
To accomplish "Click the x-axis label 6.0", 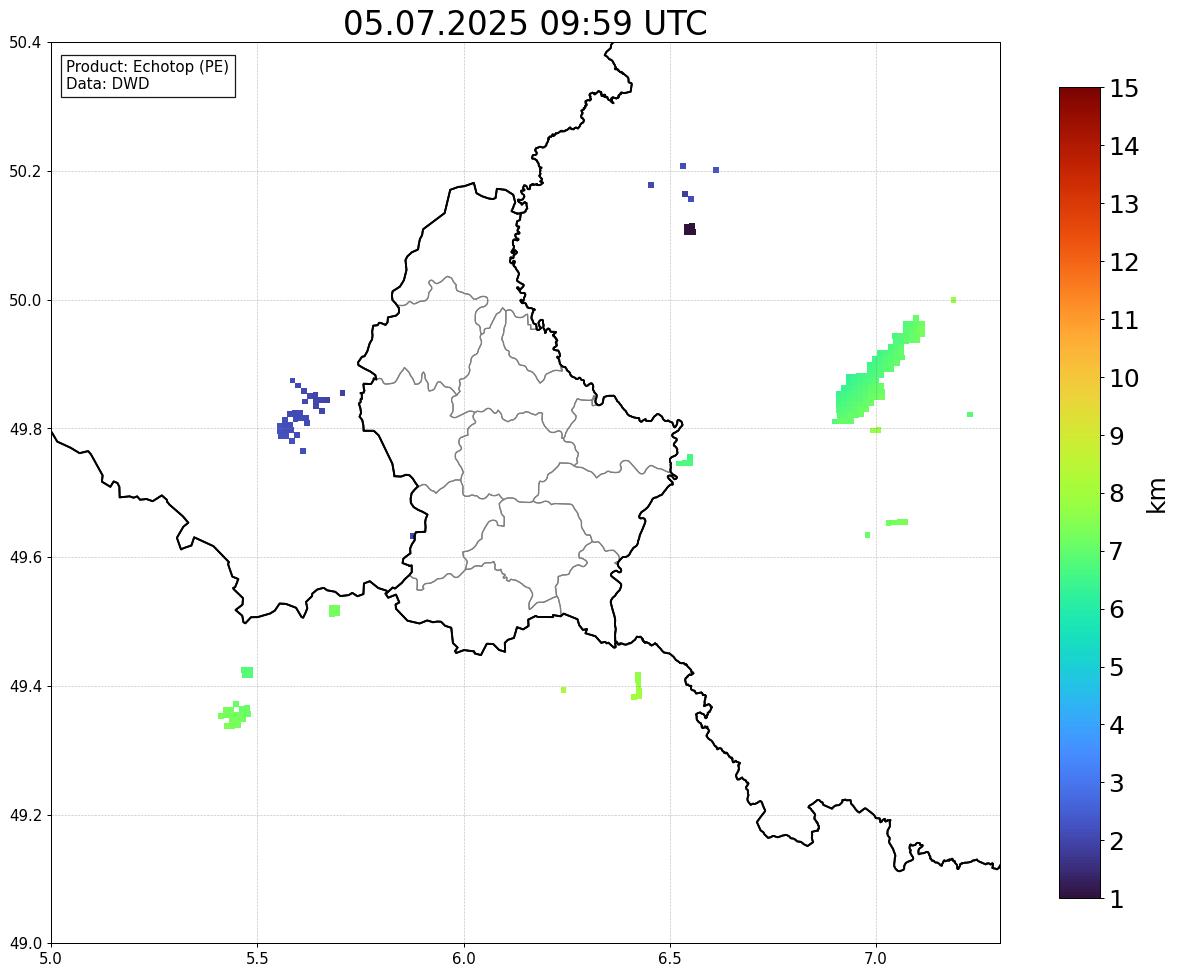I will 464,959.
